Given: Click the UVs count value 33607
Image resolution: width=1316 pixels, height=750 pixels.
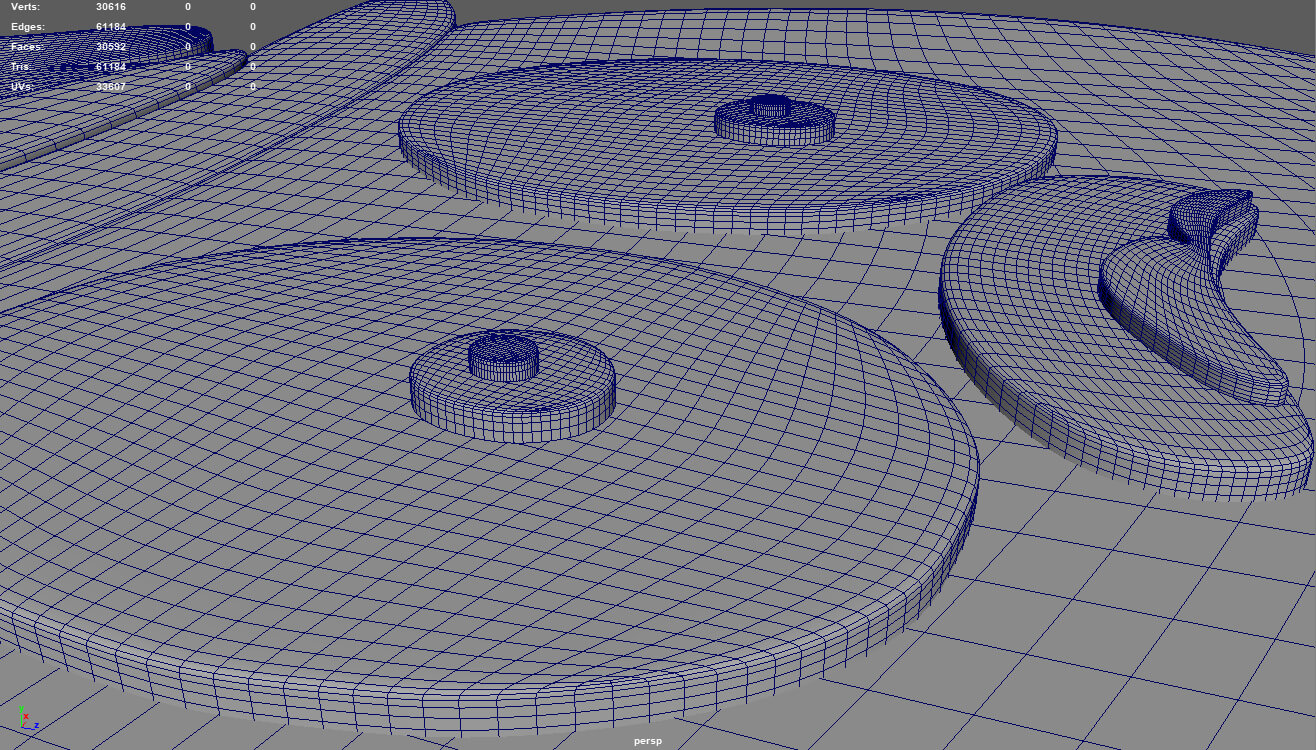Looking at the screenshot, I should pos(110,87).
